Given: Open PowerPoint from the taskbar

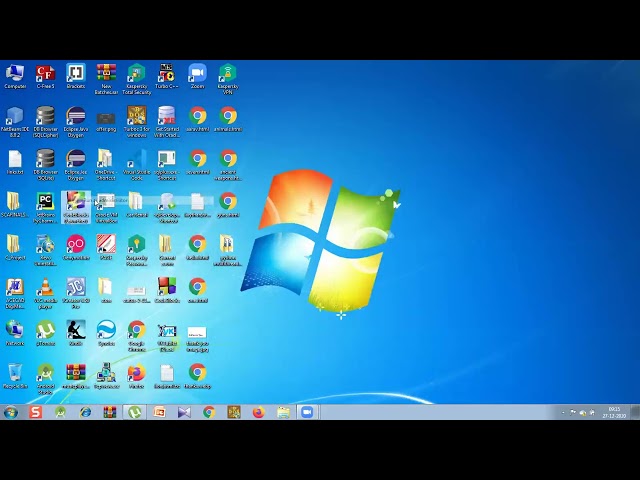Looking at the screenshot, I should (159, 412).
